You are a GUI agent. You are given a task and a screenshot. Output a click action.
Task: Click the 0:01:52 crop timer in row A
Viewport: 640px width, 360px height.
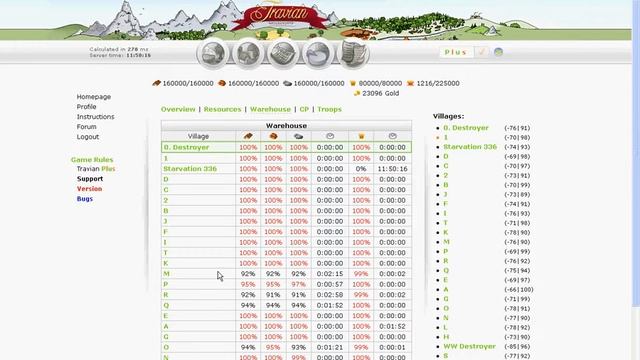click(392, 326)
